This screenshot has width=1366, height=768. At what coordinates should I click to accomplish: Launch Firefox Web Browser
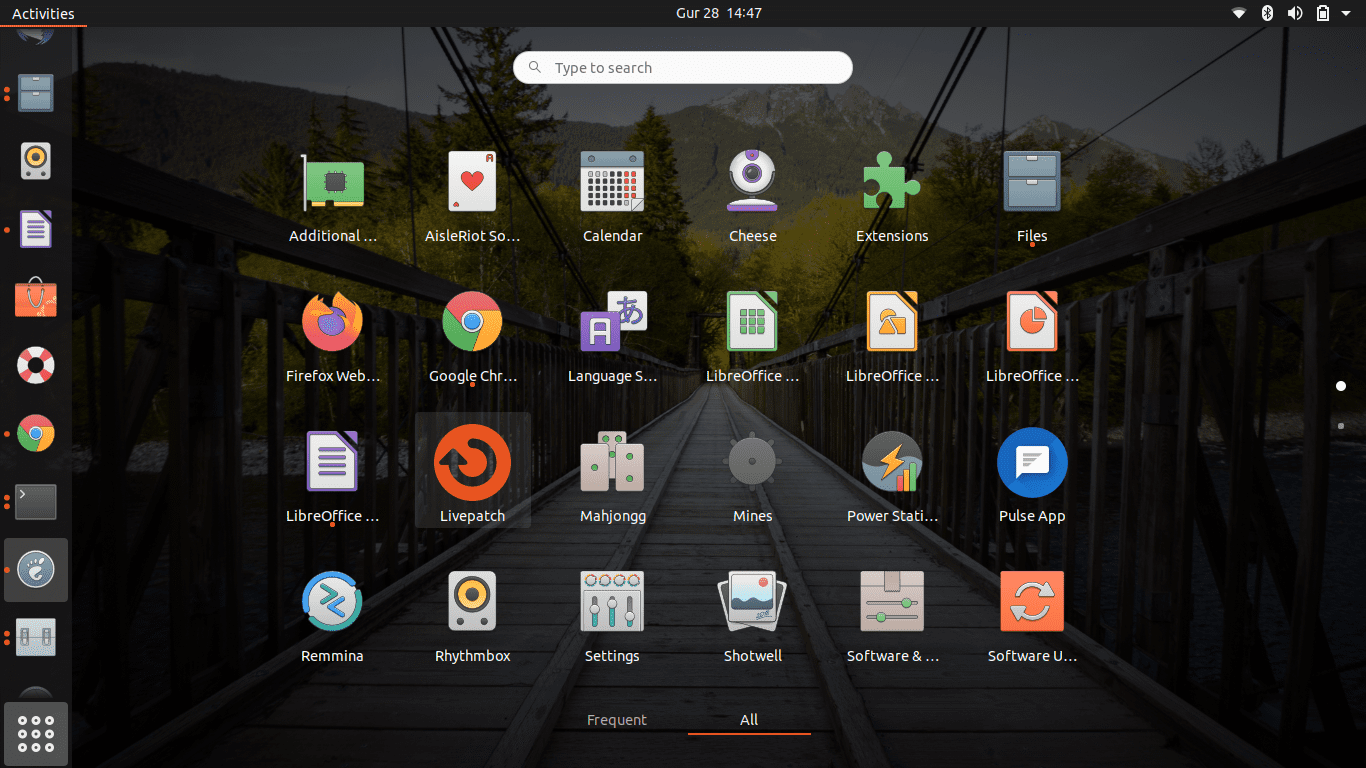(332, 337)
